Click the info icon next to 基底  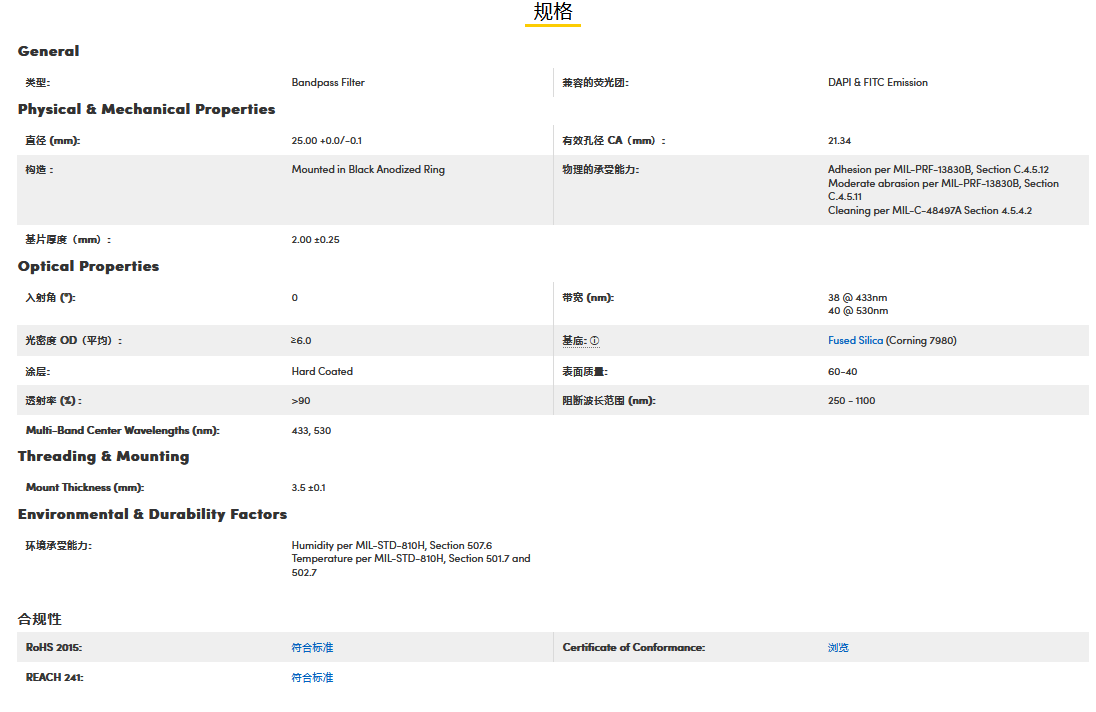coord(594,341)
